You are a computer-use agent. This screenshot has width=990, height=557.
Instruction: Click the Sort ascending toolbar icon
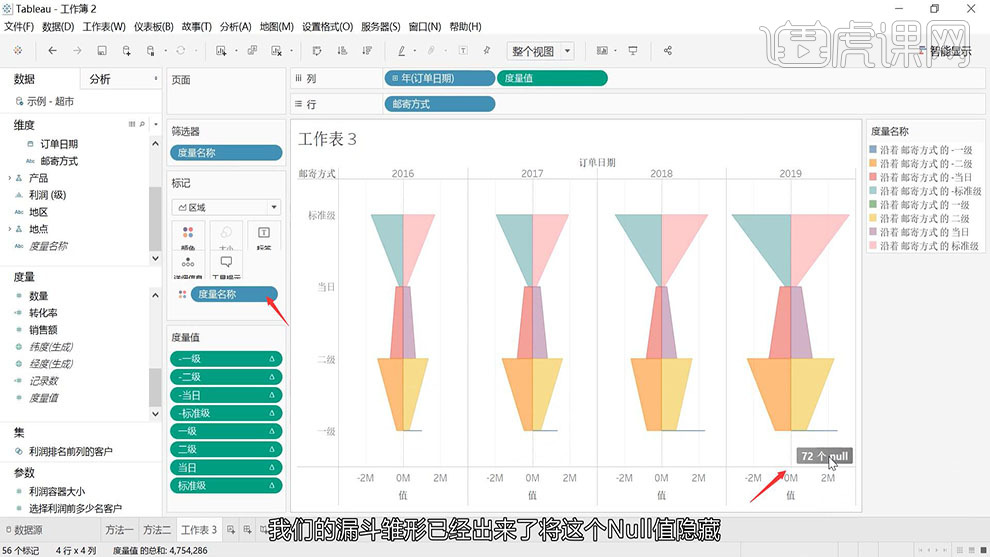point(342,51)
